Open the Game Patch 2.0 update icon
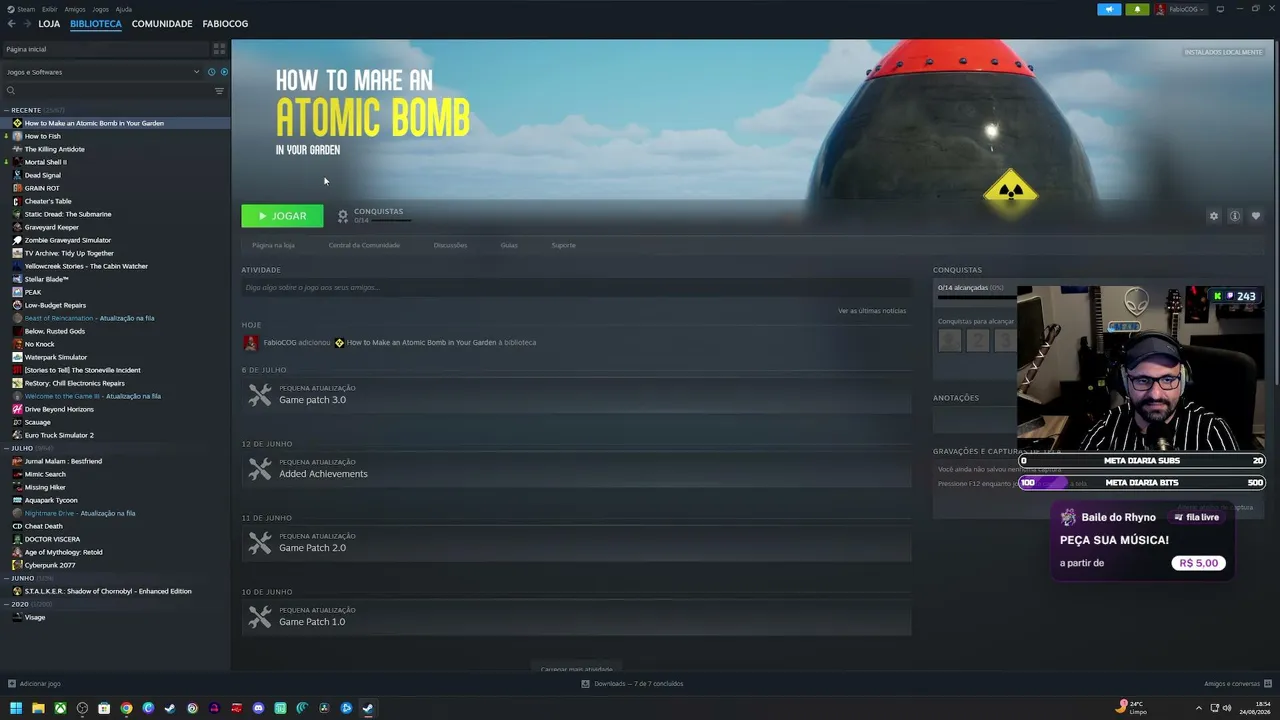This screenshot has width=1280, height=720. 260,544
